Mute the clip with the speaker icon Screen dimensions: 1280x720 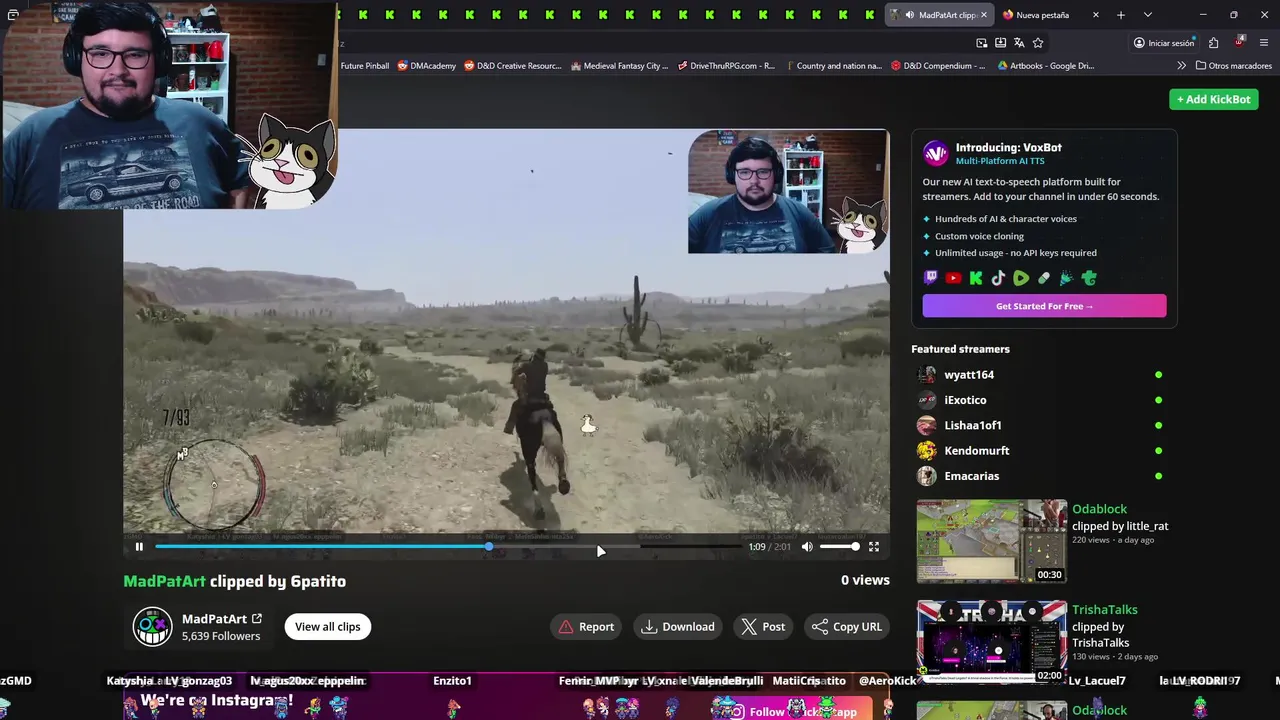click(x=807, y=547)
